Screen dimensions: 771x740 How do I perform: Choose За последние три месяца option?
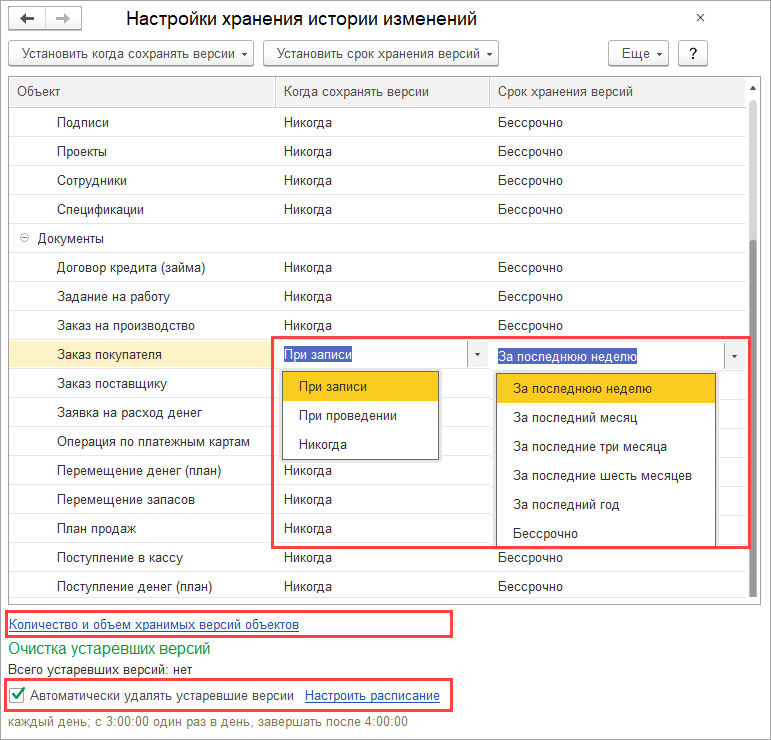[x=589, y=446]
